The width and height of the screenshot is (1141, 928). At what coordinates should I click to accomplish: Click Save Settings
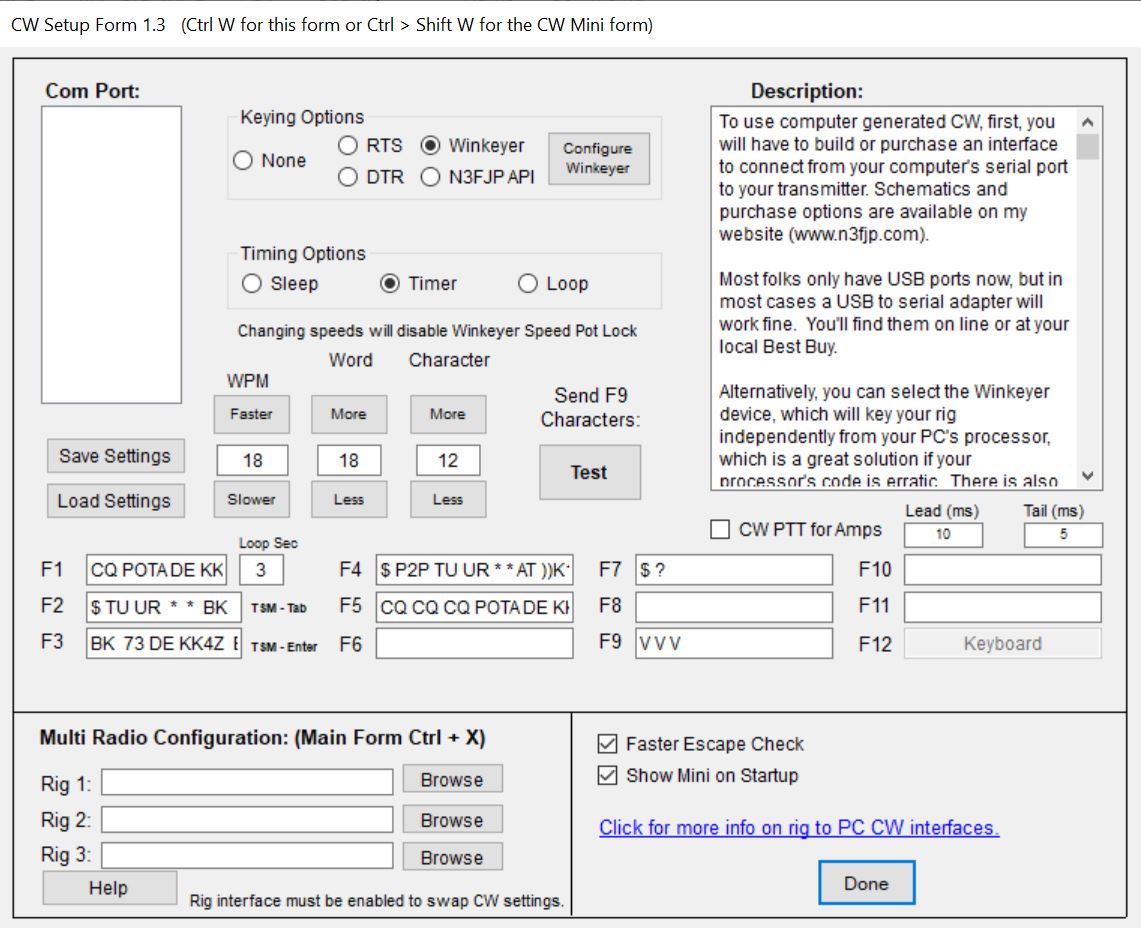pos(115,456)
